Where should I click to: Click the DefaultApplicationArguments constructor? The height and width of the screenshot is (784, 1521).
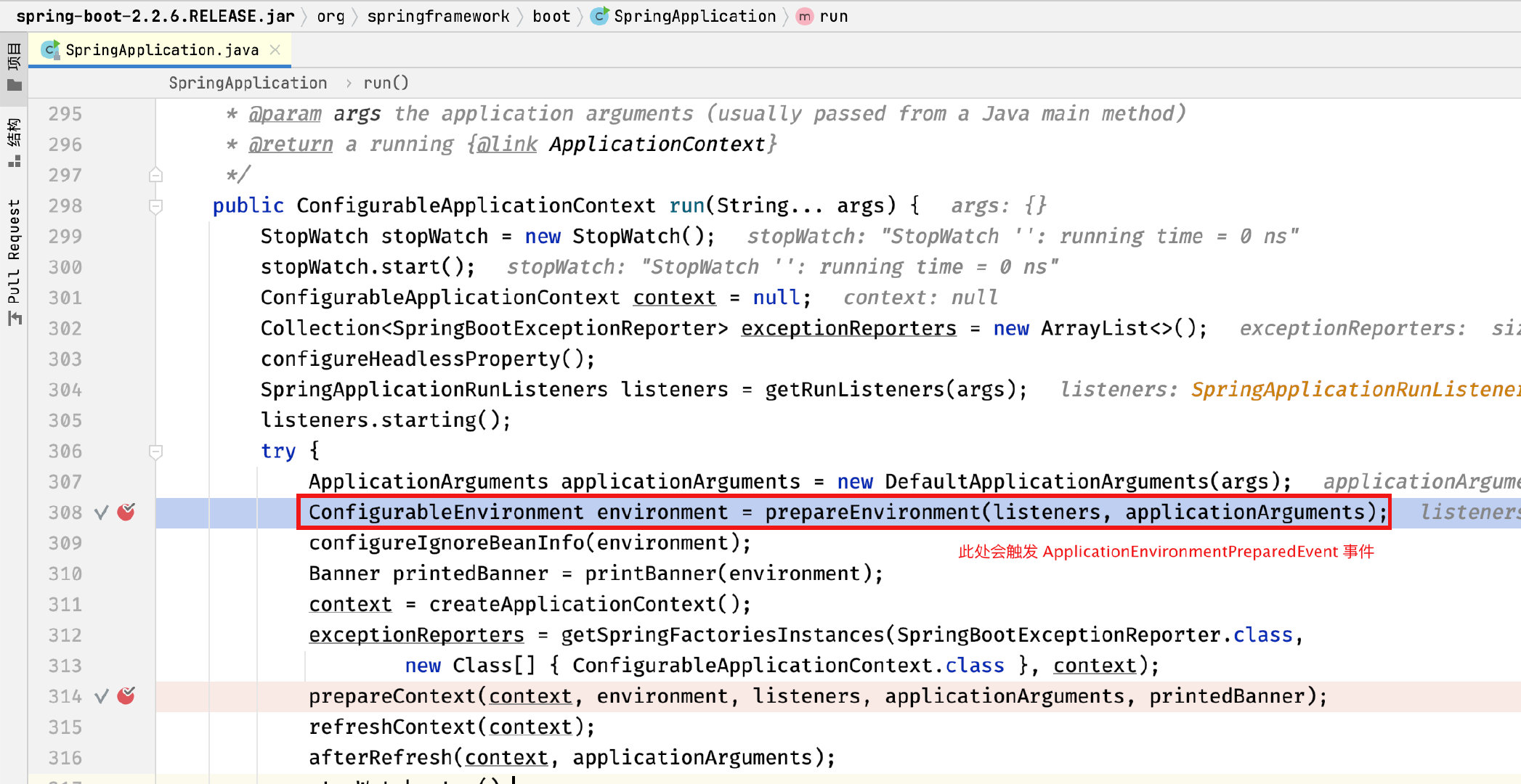tap(1046, 482)
